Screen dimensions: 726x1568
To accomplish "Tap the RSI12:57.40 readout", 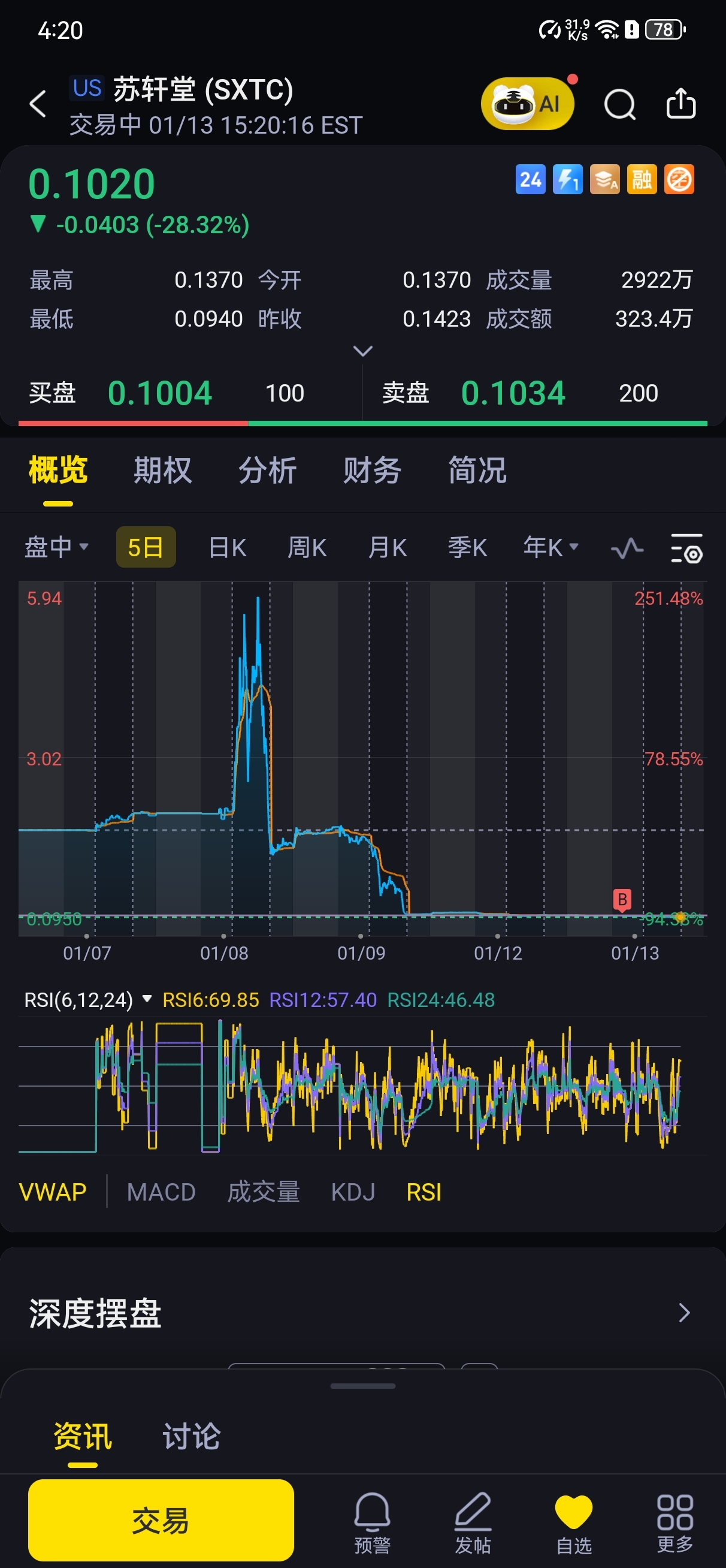I will click(323, 999).
